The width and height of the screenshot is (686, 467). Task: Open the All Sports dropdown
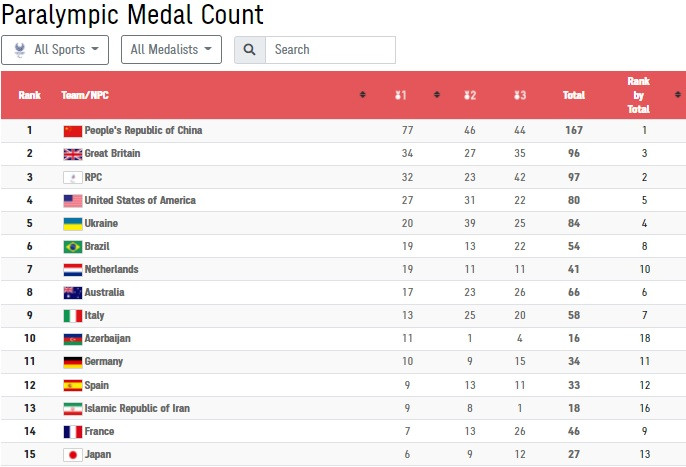tap(55, 50)
